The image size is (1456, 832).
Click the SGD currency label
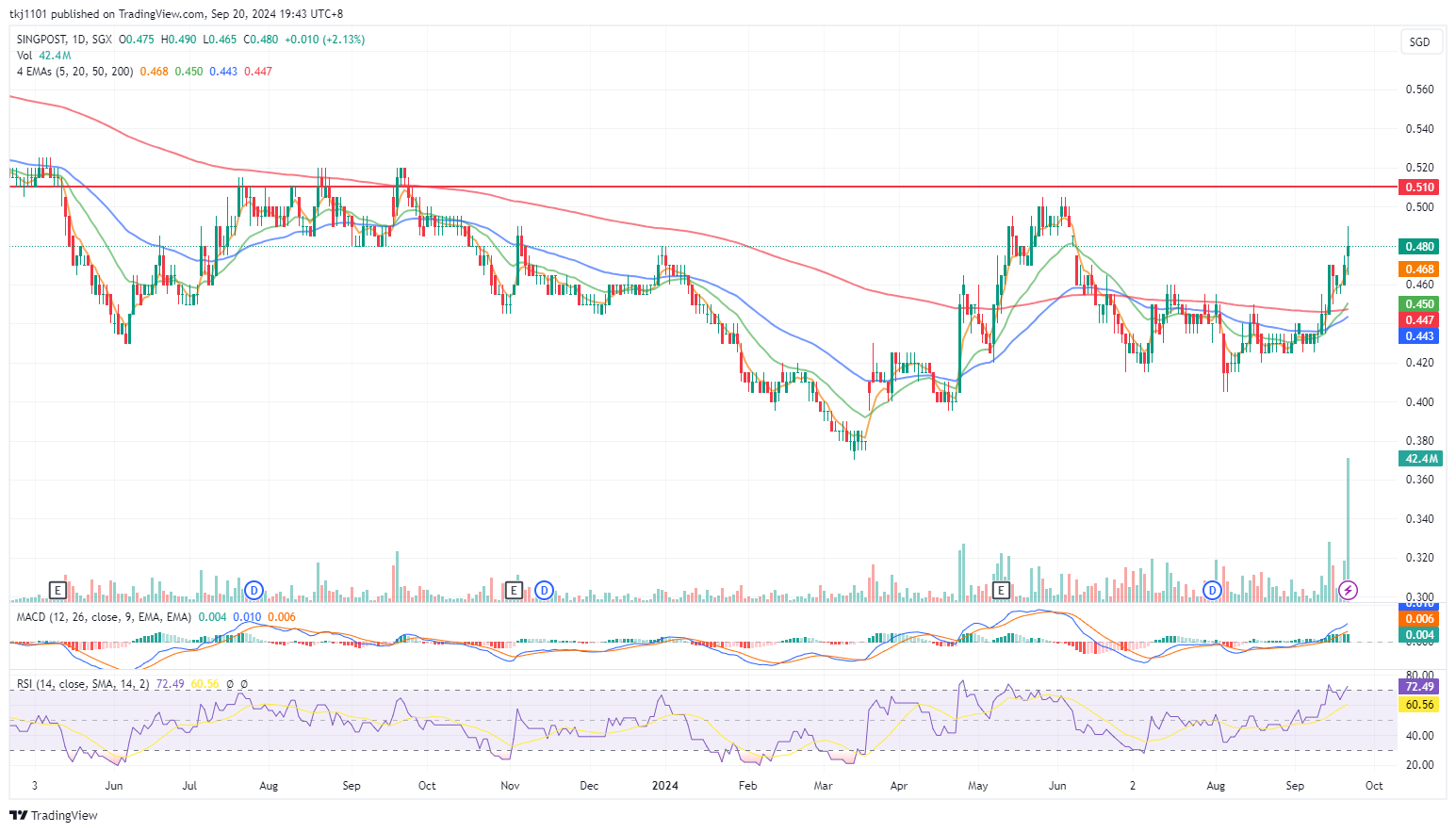1419,41
